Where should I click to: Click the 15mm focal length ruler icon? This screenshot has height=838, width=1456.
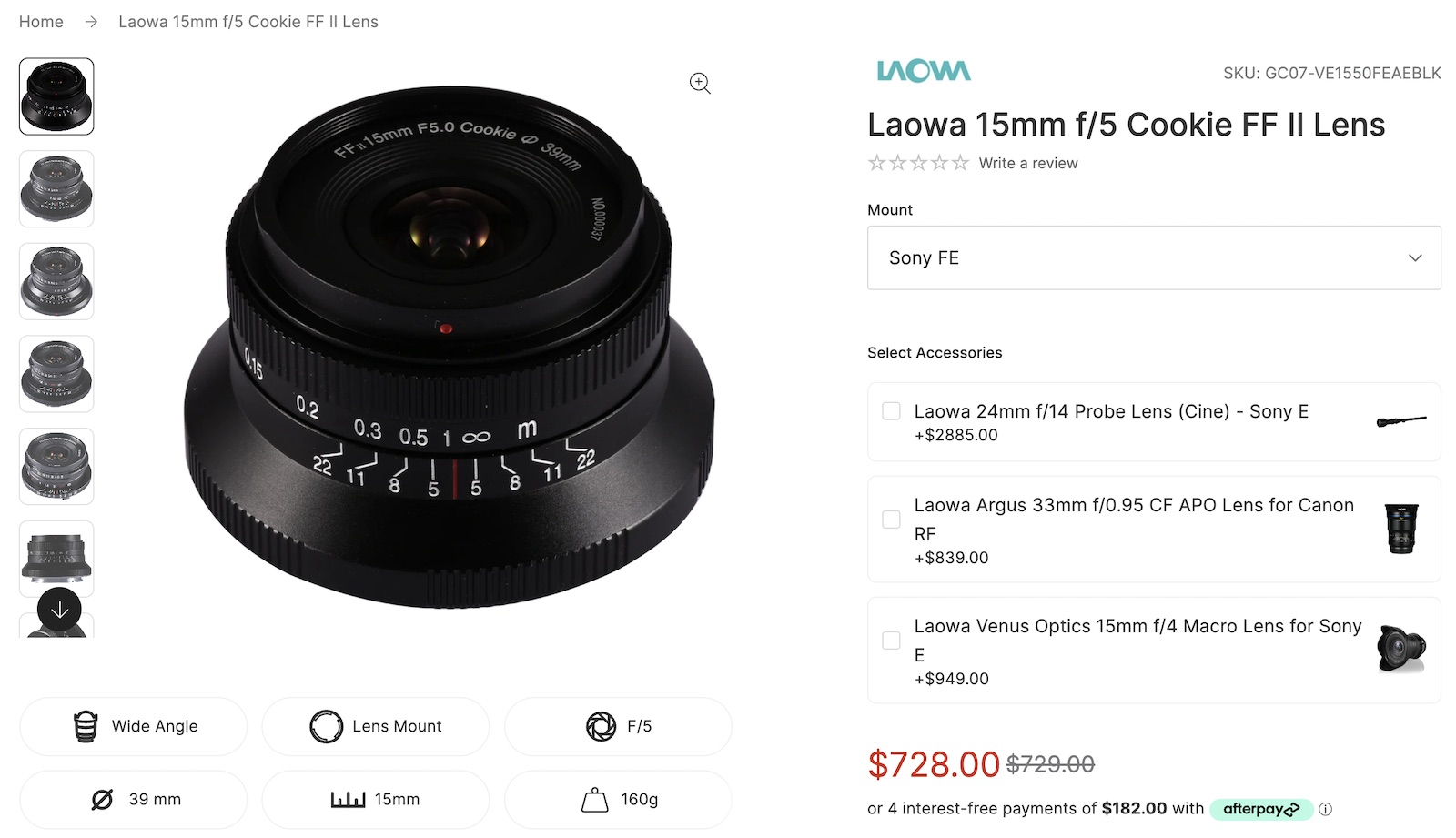(348, 800)
